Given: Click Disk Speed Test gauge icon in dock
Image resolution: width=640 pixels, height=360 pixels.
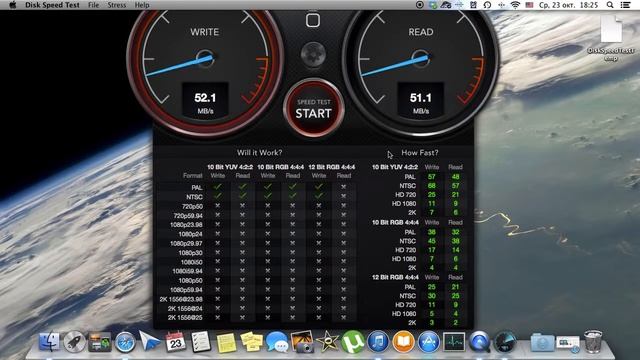Looking at the screenshot, I should click(505, 342).
